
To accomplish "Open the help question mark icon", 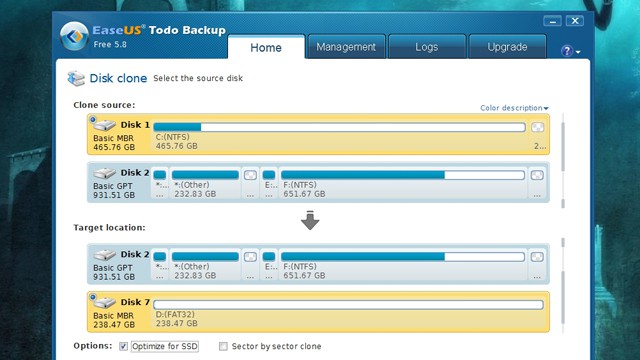I will [x=567, y=51].
